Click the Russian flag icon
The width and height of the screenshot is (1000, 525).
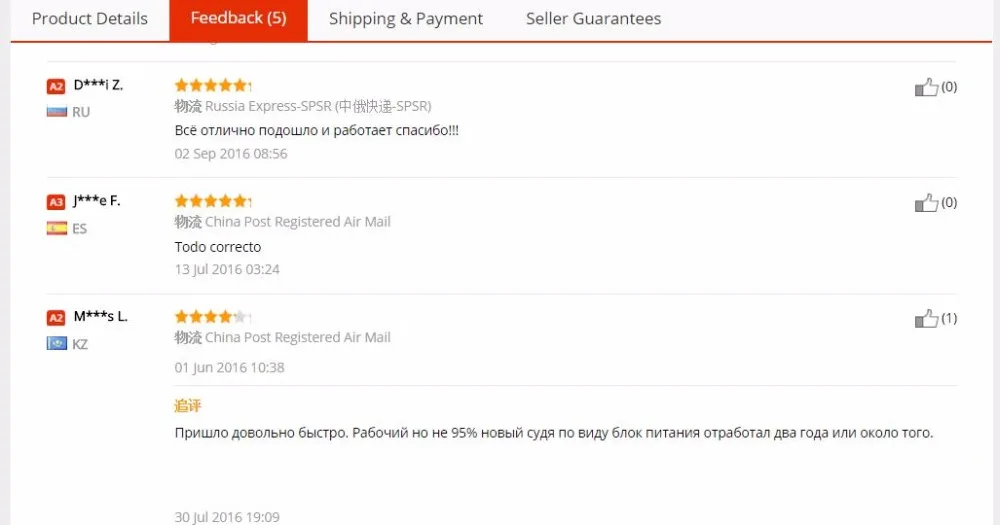(x=56, y=112)
